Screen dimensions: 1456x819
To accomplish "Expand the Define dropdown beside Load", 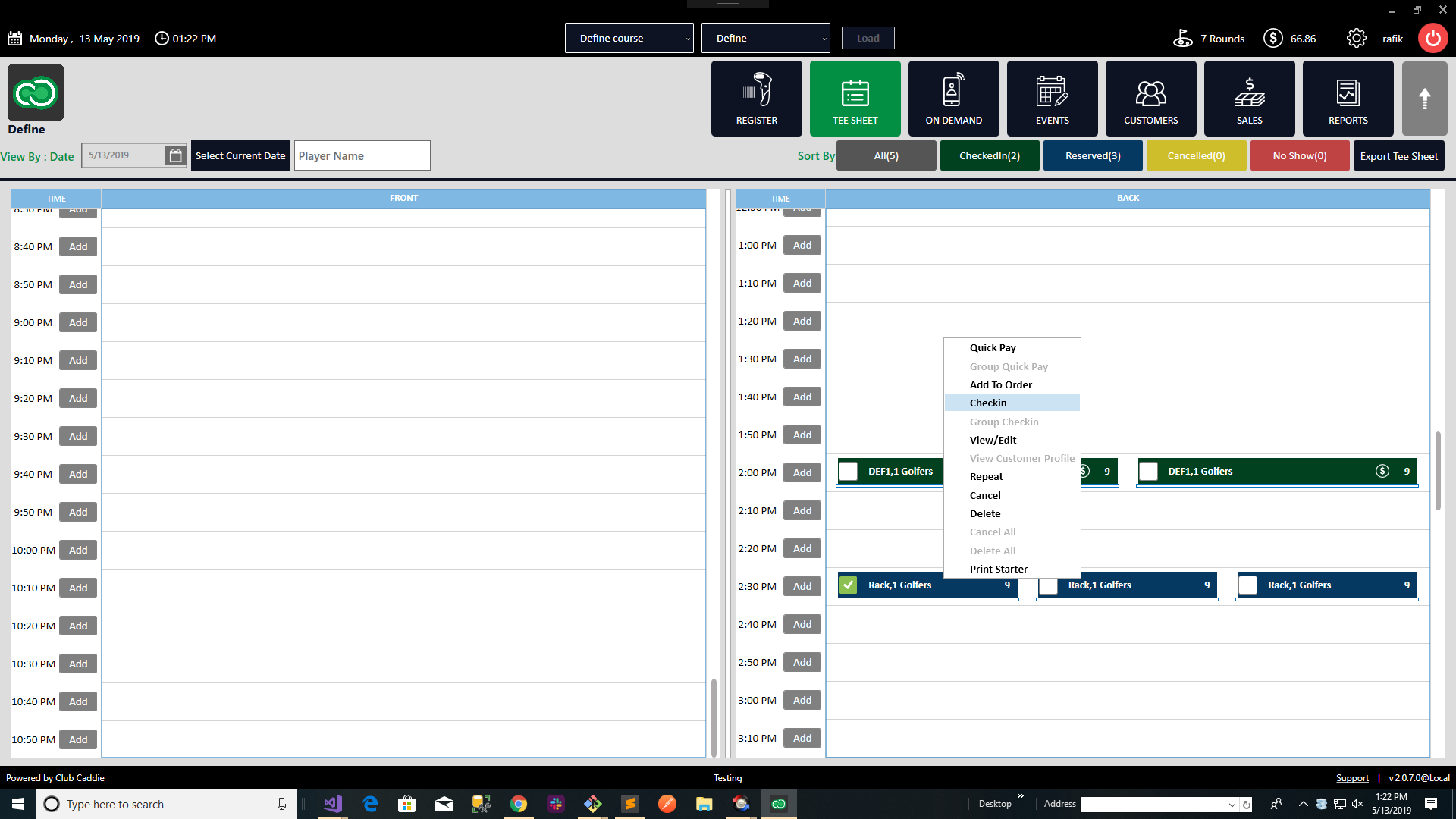I will (x=765, y=39).
